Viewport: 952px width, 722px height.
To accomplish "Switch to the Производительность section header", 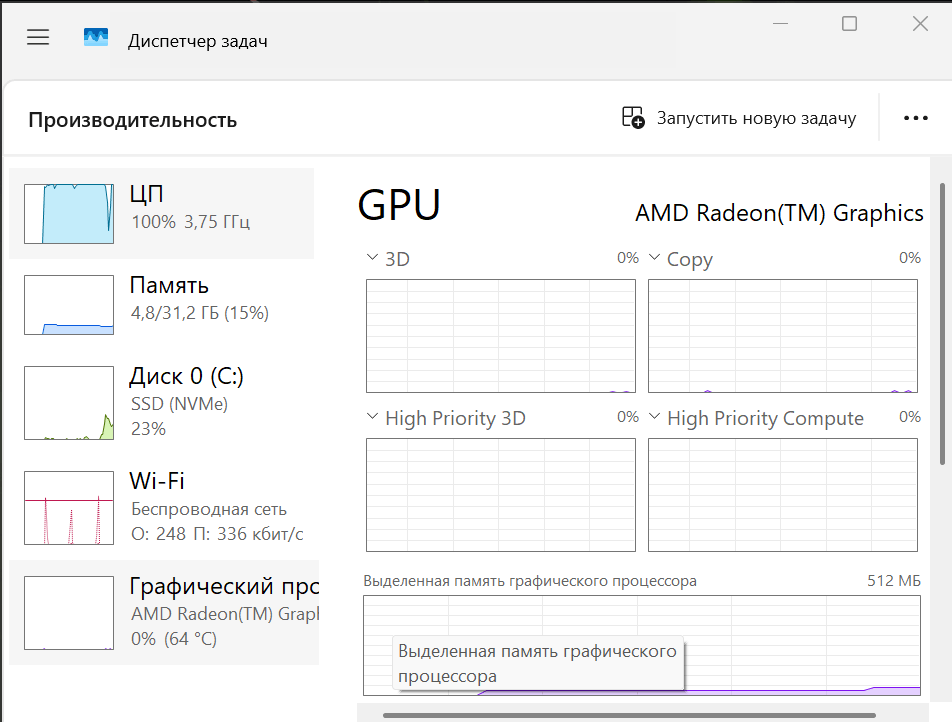I will [x=133, y=119].
